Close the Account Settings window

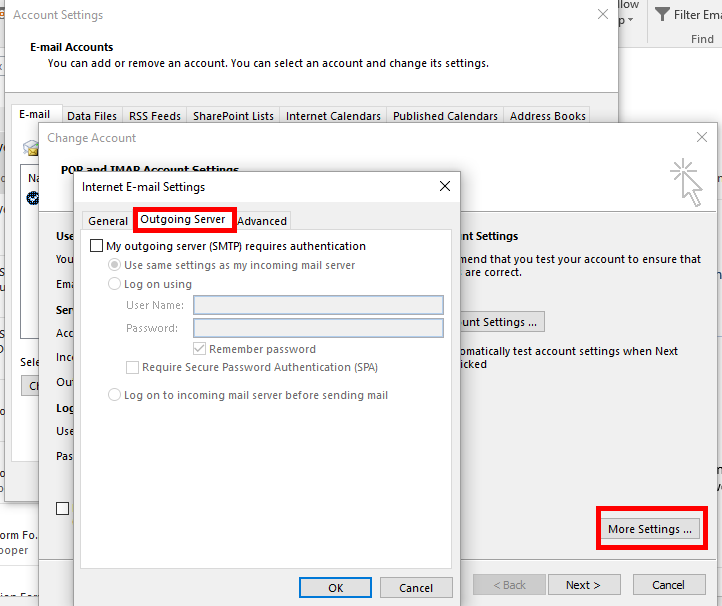(603, 14)
